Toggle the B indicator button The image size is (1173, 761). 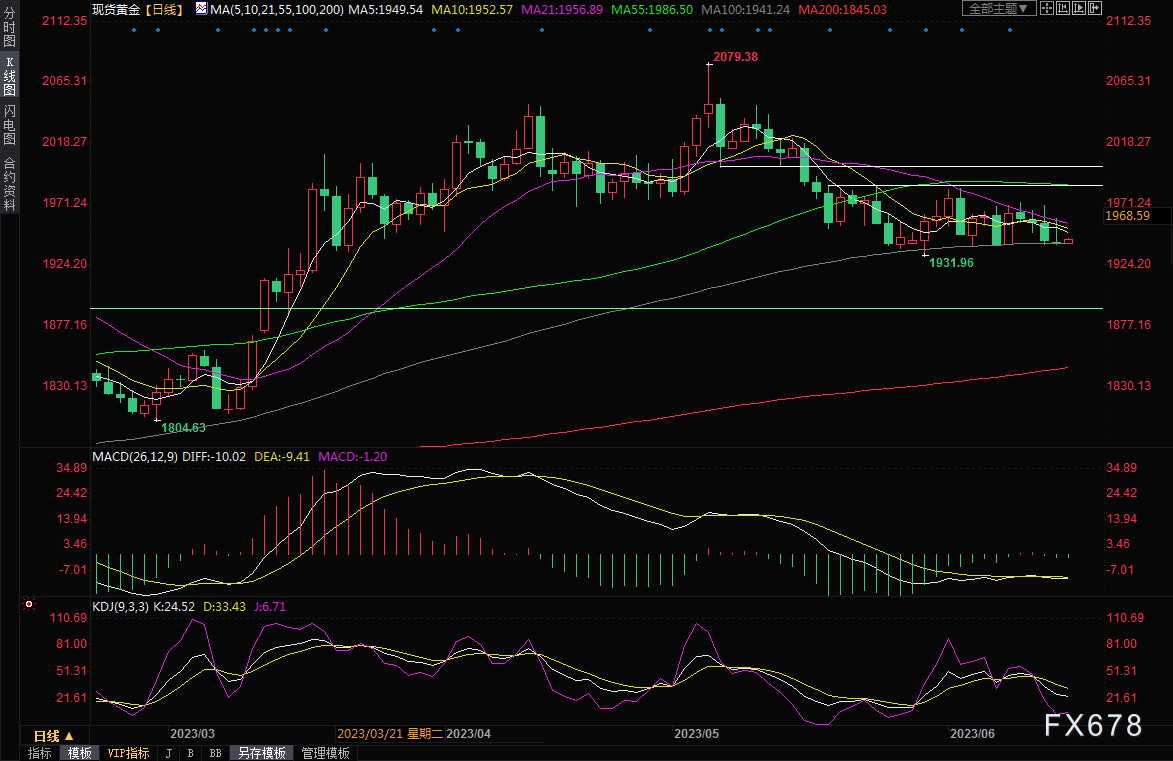coord(190,753)
